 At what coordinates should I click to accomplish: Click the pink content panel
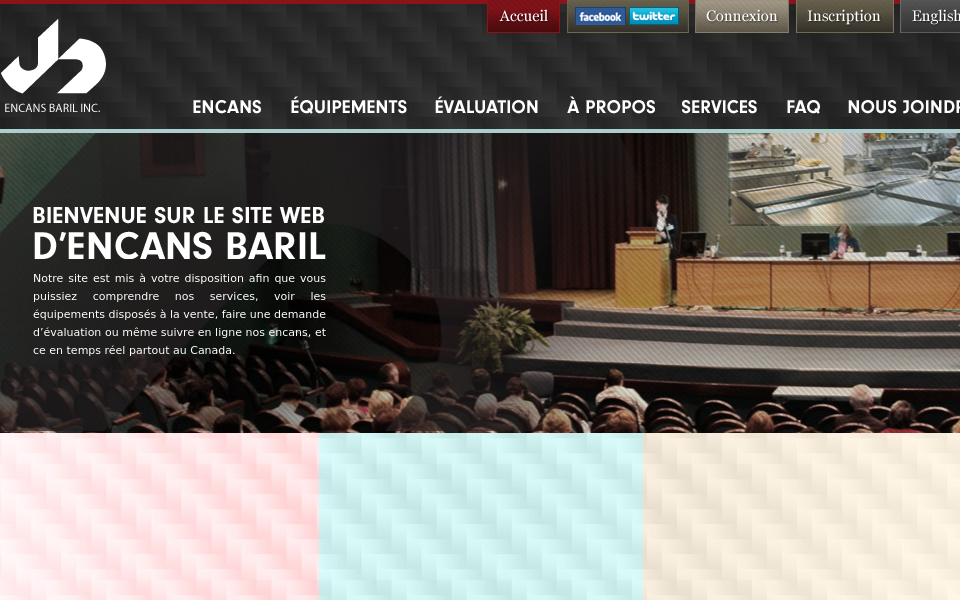(x=160, y=516)
